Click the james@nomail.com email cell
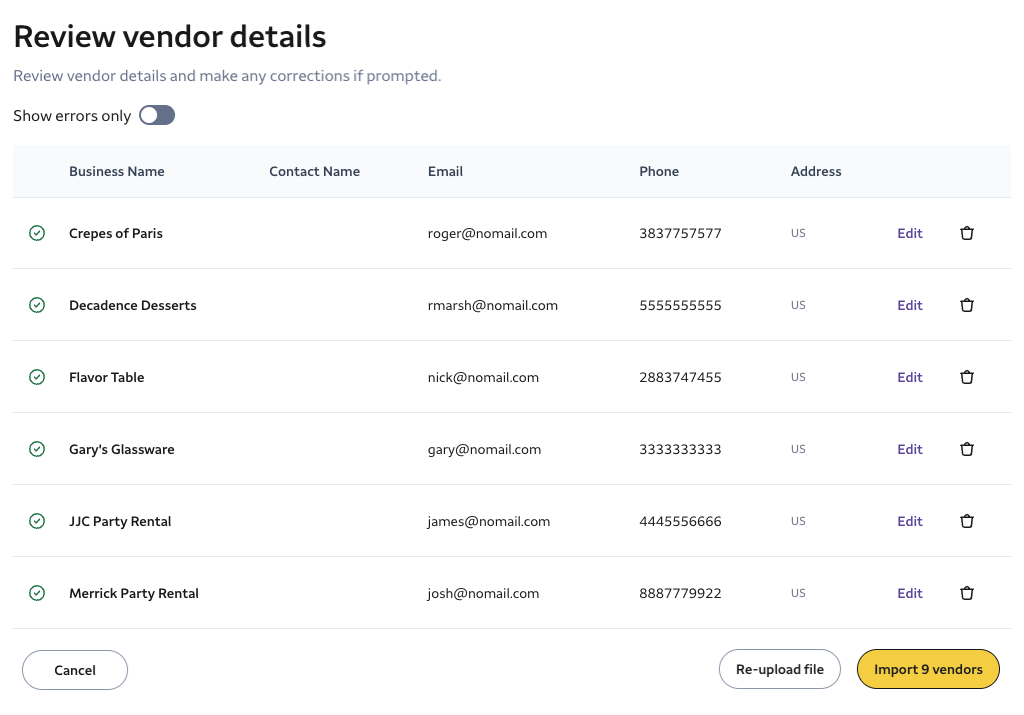This screenshot has width=1024, height=715. pyautogui.click(x=489, y=521)
